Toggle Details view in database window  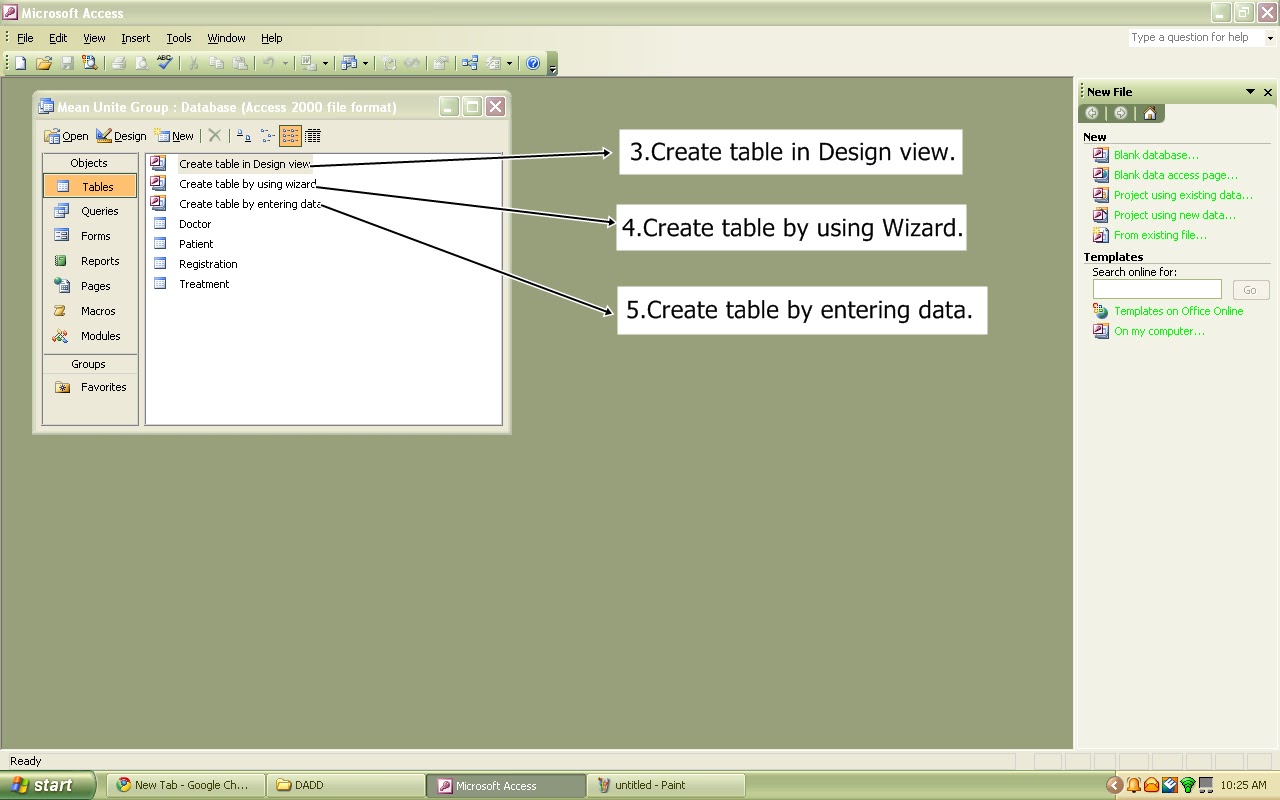coord(313,136)
